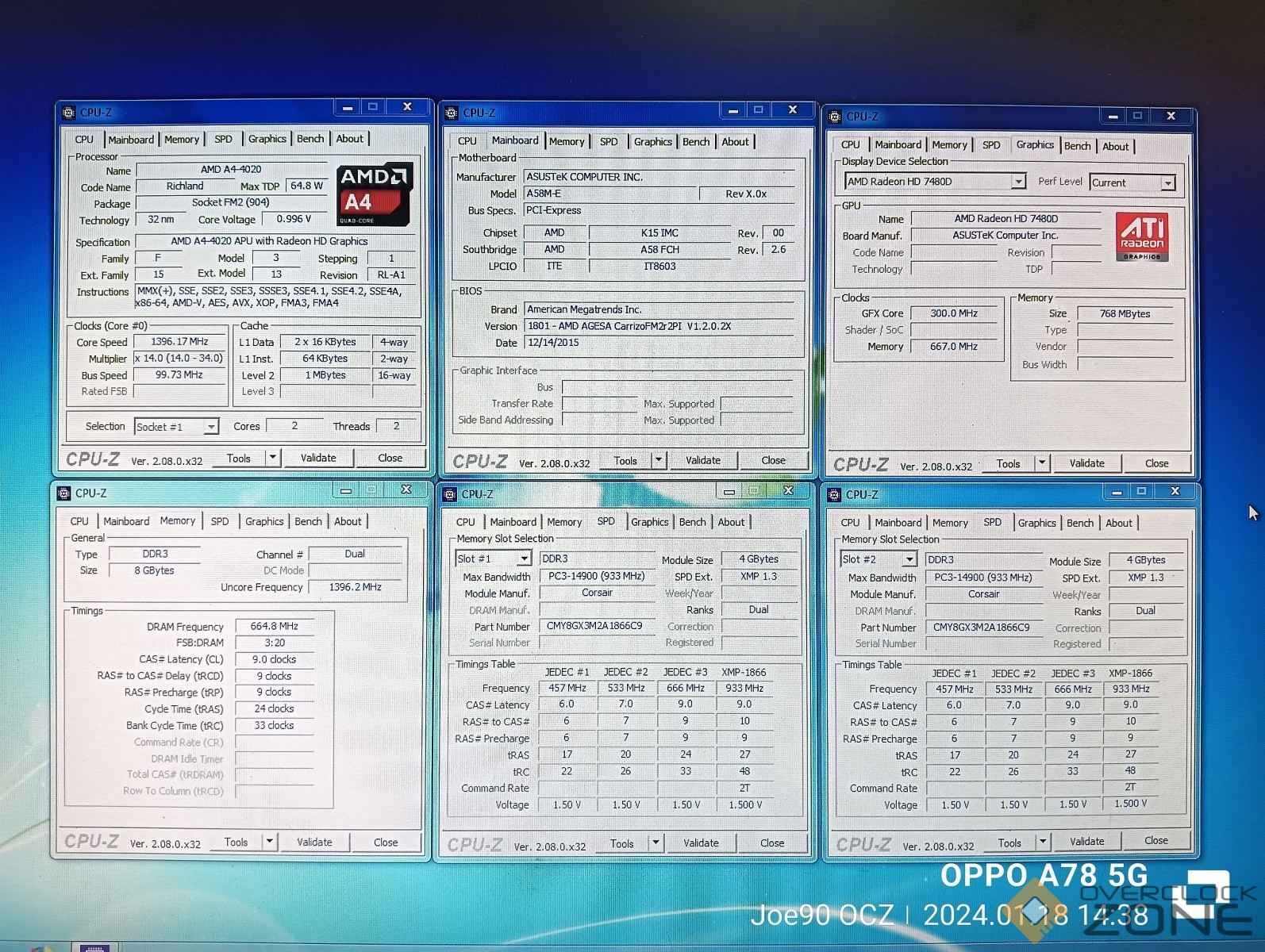Screen dimensions: 1265x952
Task: Click the CPU-Z title icon in the Memory window
Action: pos(63,493)
